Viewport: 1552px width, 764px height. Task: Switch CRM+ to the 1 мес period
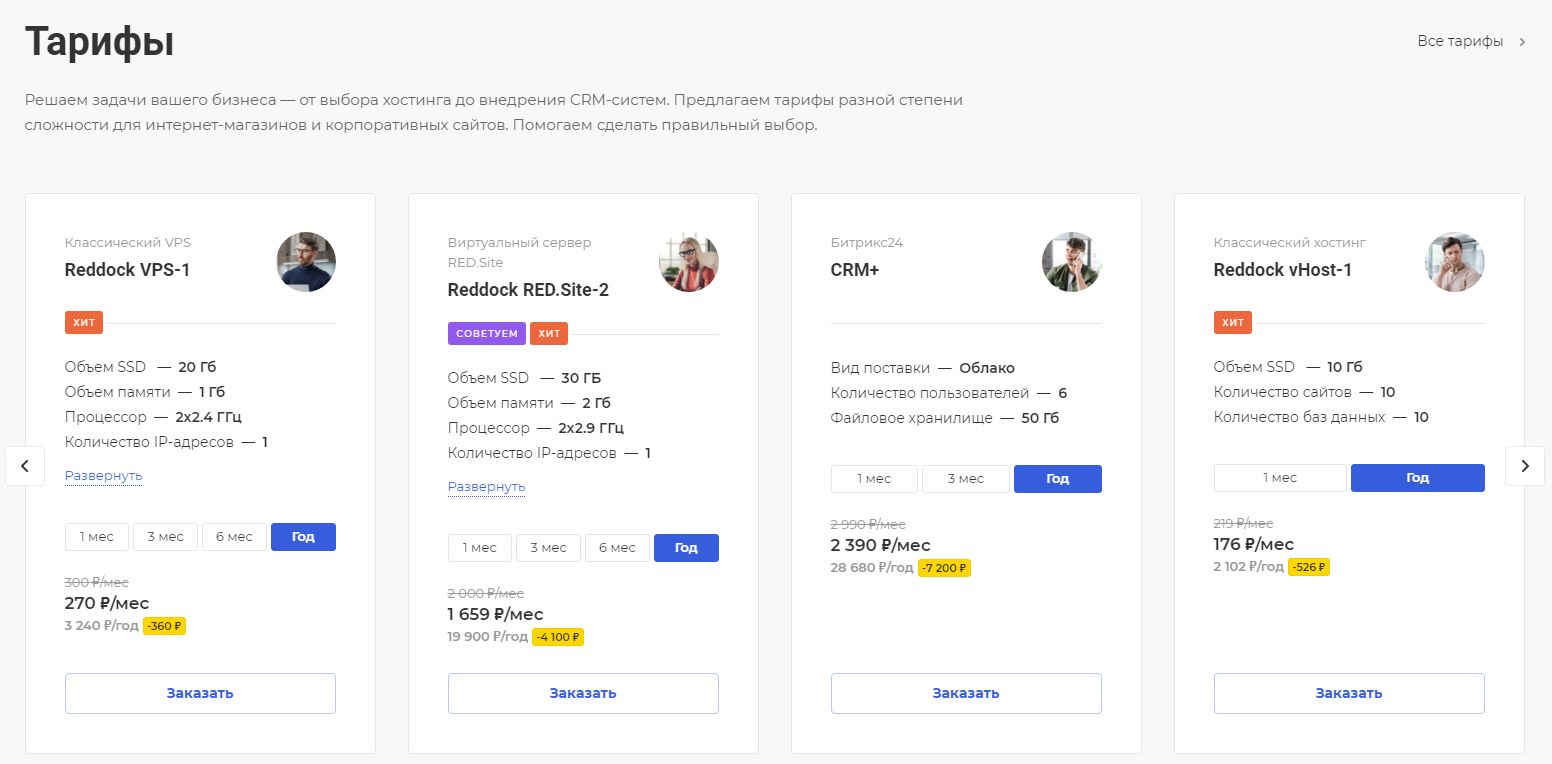(874, 479)
